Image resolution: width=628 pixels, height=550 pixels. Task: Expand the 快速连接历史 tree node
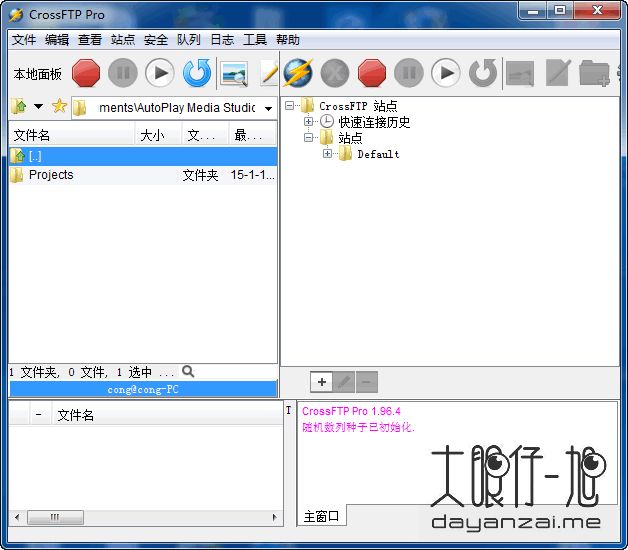pos(308,121)
